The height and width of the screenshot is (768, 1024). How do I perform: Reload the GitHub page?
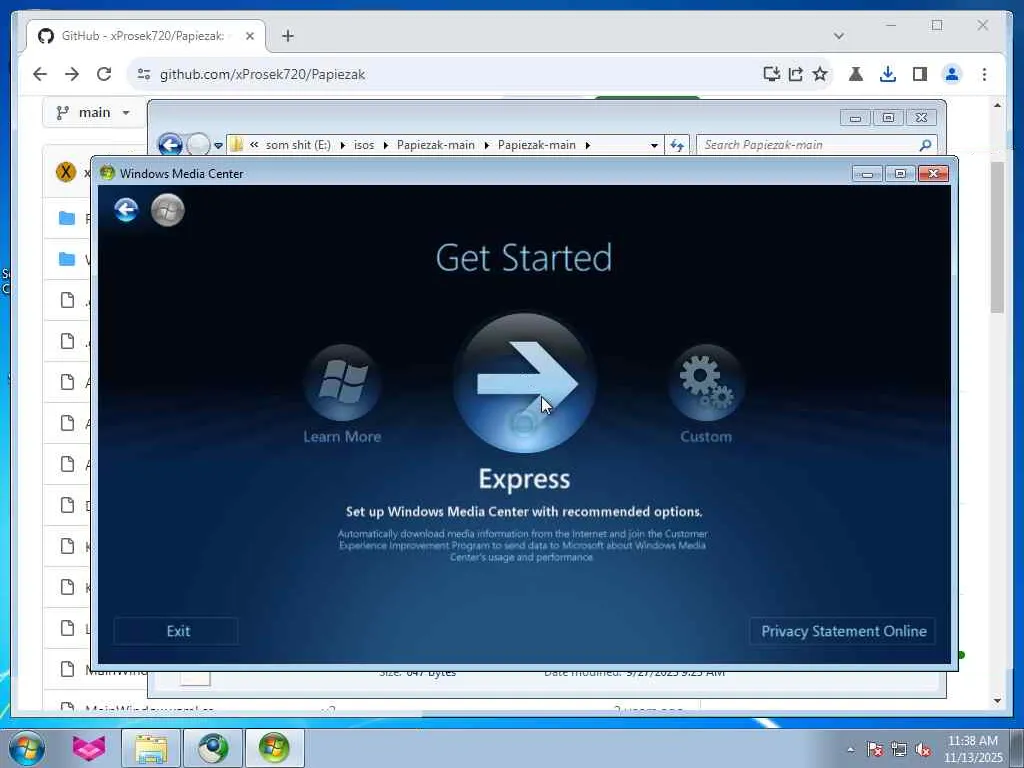tap(104, 74)
